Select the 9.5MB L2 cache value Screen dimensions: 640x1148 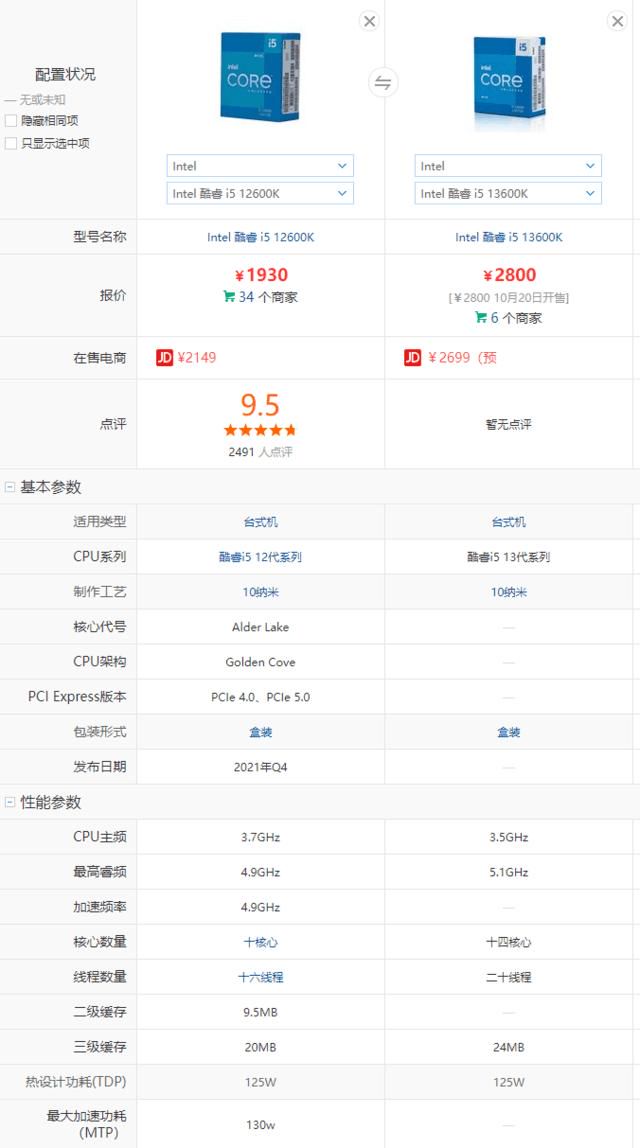point(260,1012)
